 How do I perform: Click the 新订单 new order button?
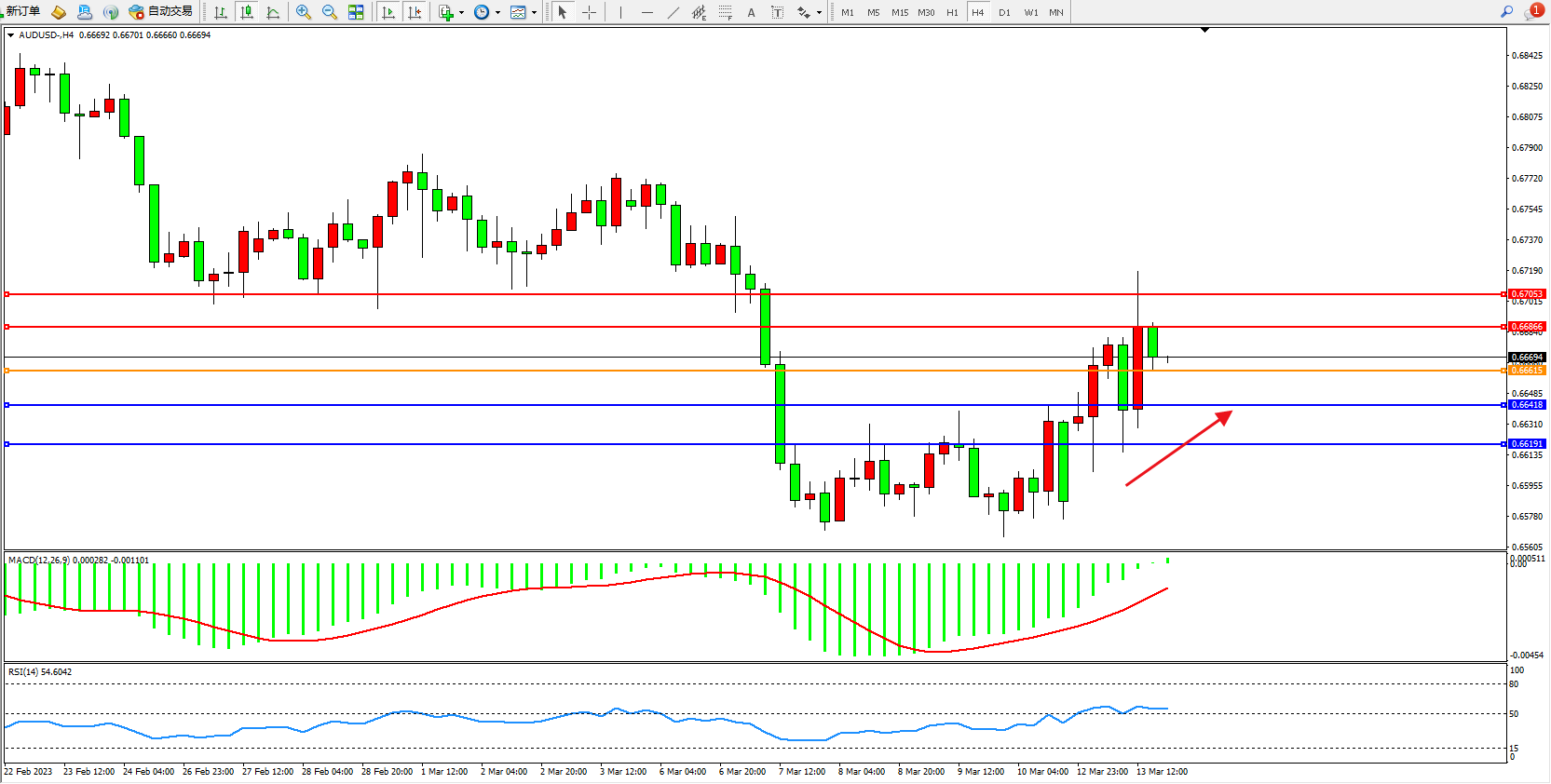(21, 11)
